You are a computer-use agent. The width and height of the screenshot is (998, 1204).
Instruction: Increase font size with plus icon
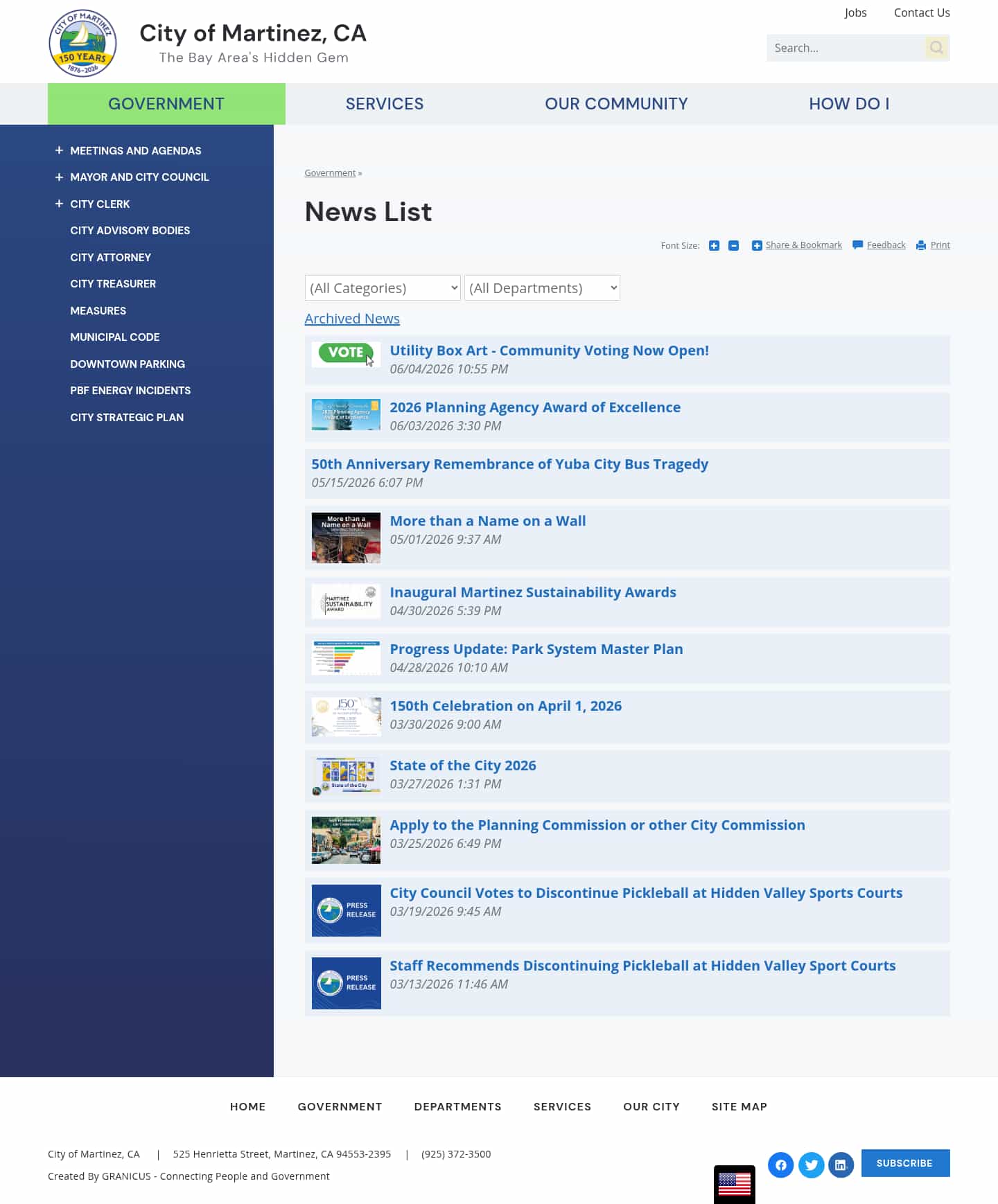point(714,245)
